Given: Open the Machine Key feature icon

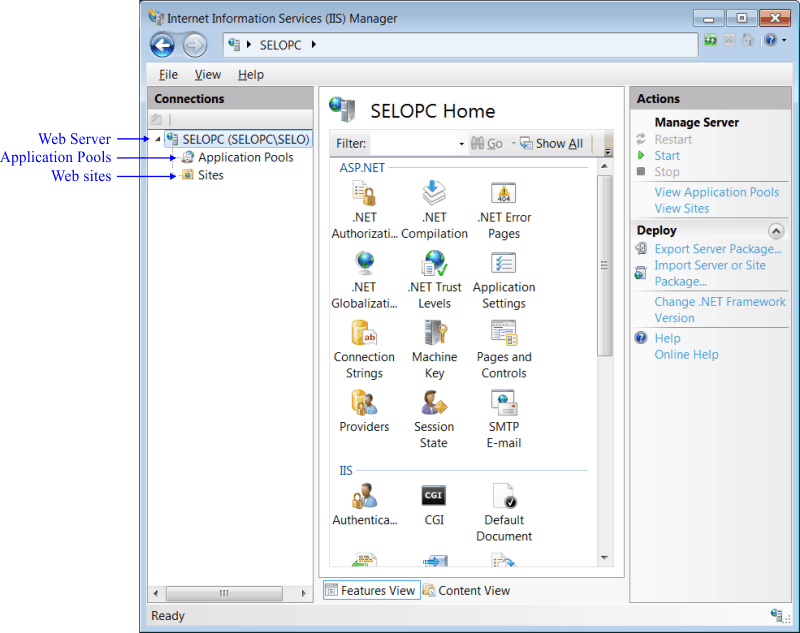Looking at the screenshot, I should click(x=435, y=333).
